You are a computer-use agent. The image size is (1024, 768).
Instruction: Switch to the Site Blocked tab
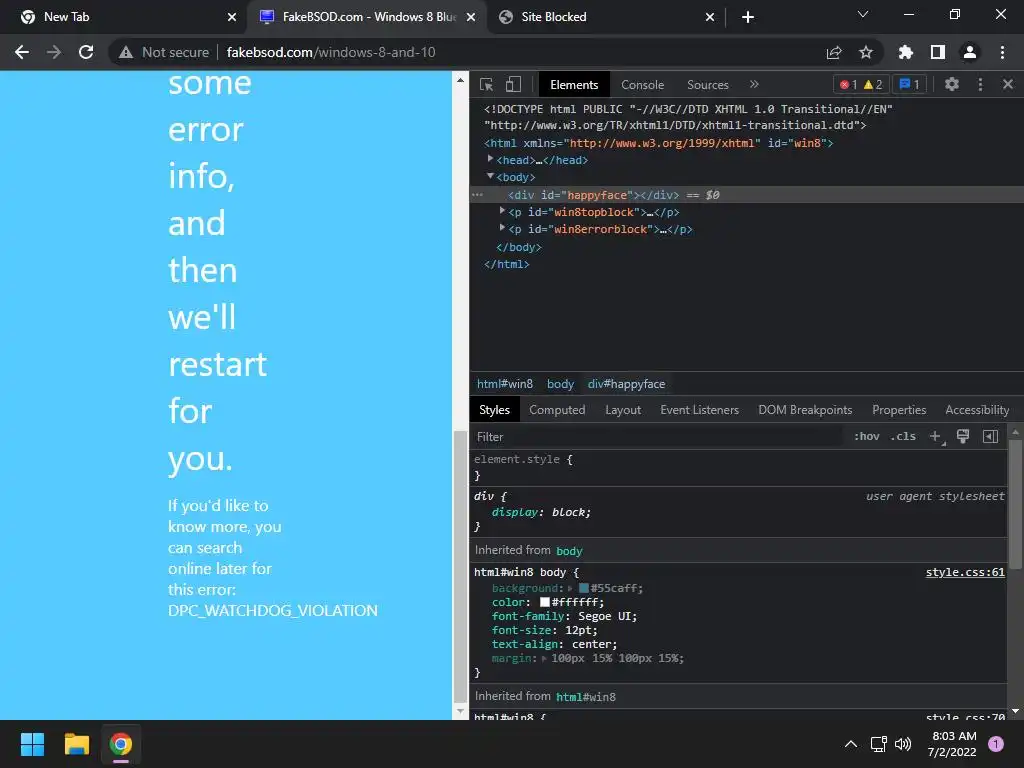[x=605, y=17]
